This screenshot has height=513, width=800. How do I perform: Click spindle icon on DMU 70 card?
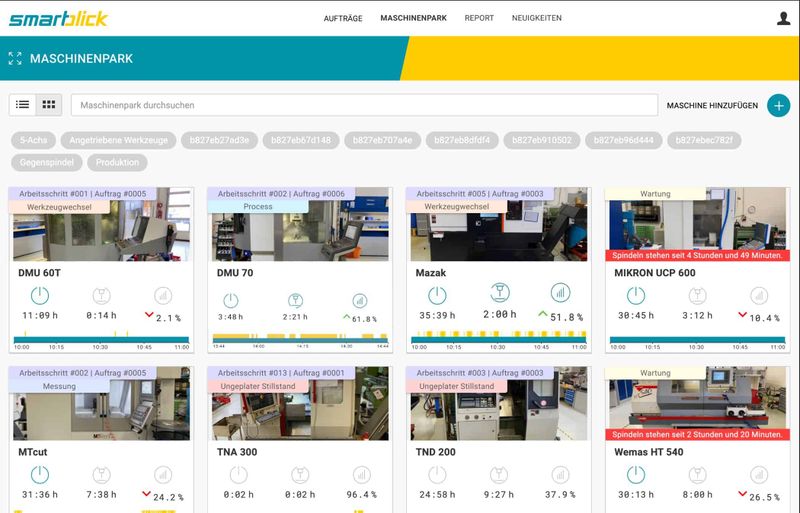coord(296,300)
